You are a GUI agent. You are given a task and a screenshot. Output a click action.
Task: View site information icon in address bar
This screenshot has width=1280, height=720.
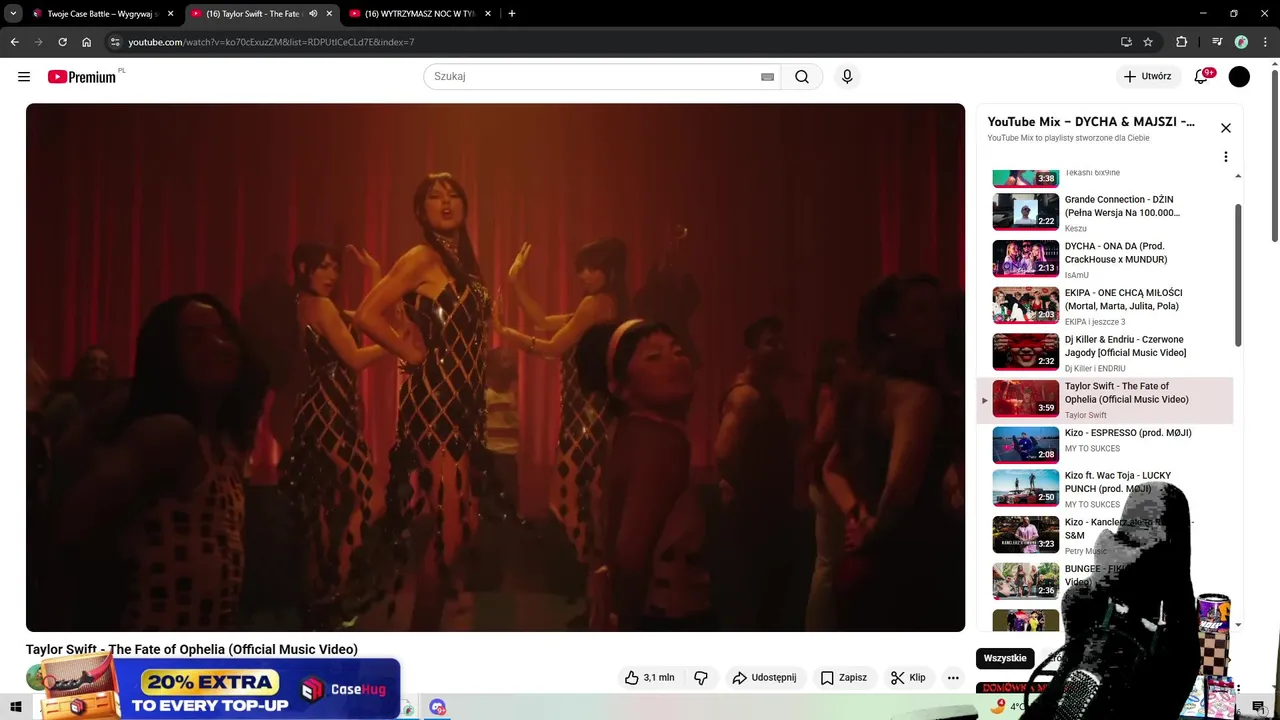pos(115,42)
